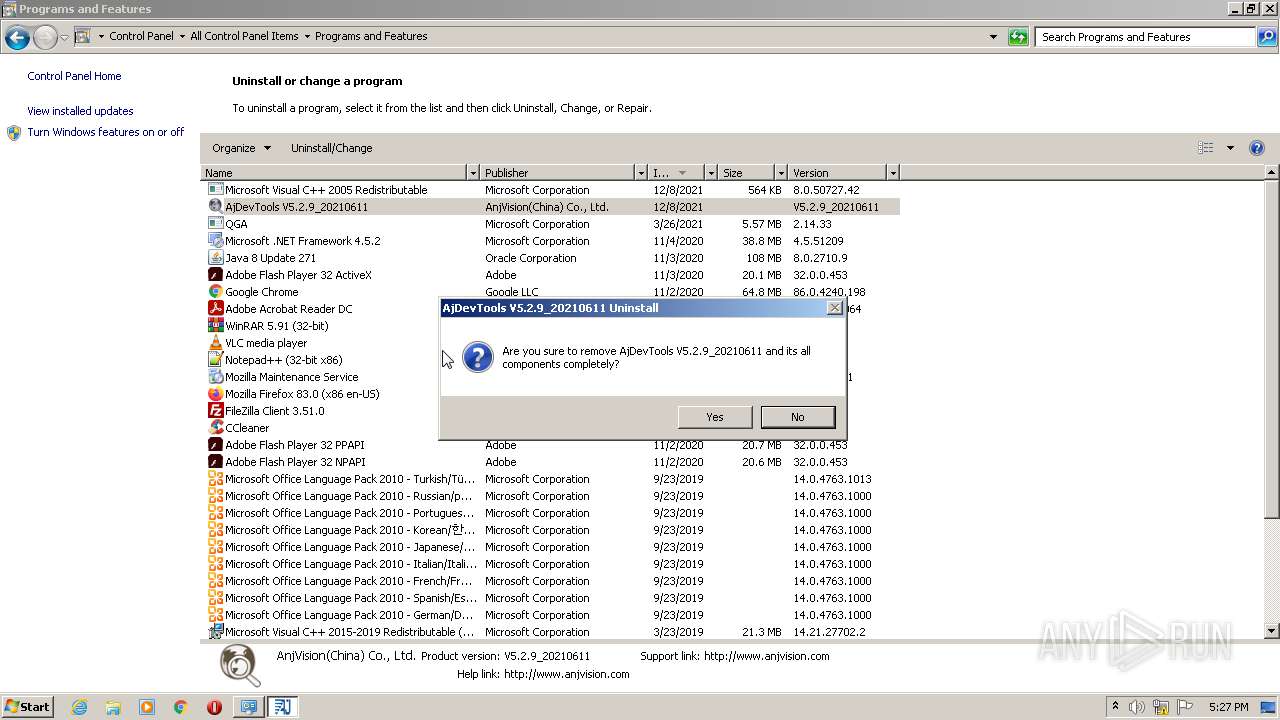This screenshot has width=1280, height=720.
Task: Click the Mozilla Maintenance Service icon
Action: click(x=215, y=376)
